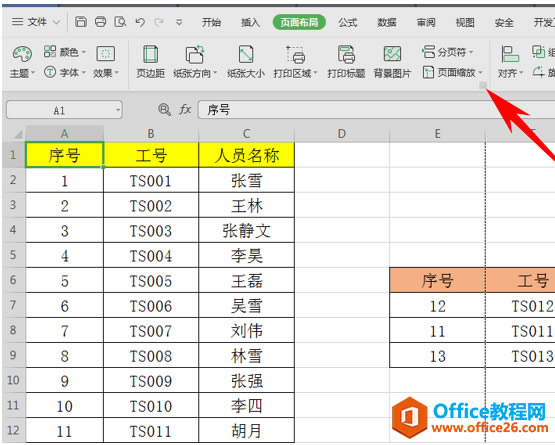
Task: Open the 页面缩放 page scaling dropdown
Action: [x=452, y=73]
